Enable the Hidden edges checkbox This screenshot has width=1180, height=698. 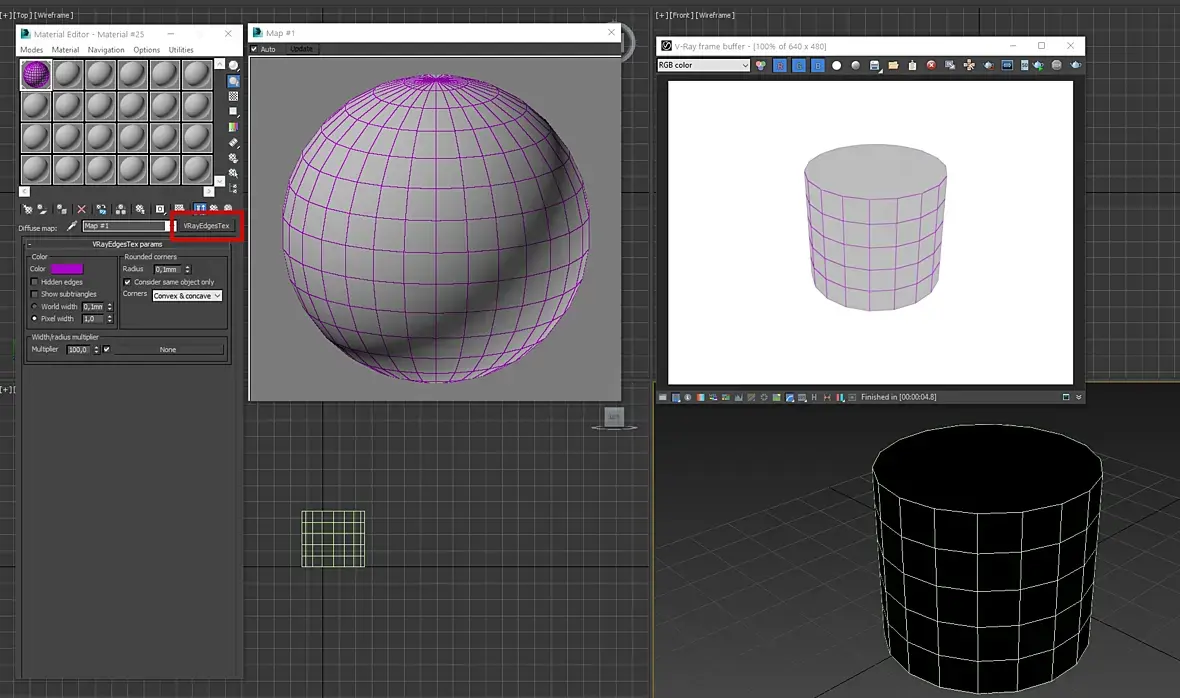34,282
